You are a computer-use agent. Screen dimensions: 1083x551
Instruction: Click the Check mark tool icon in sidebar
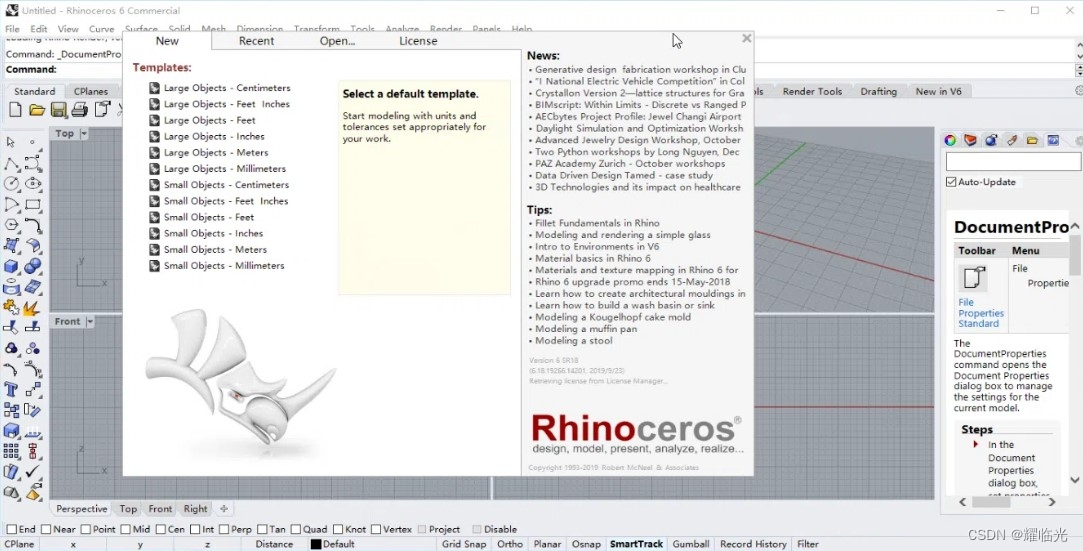pyautogui.click(x=33, y=471)
